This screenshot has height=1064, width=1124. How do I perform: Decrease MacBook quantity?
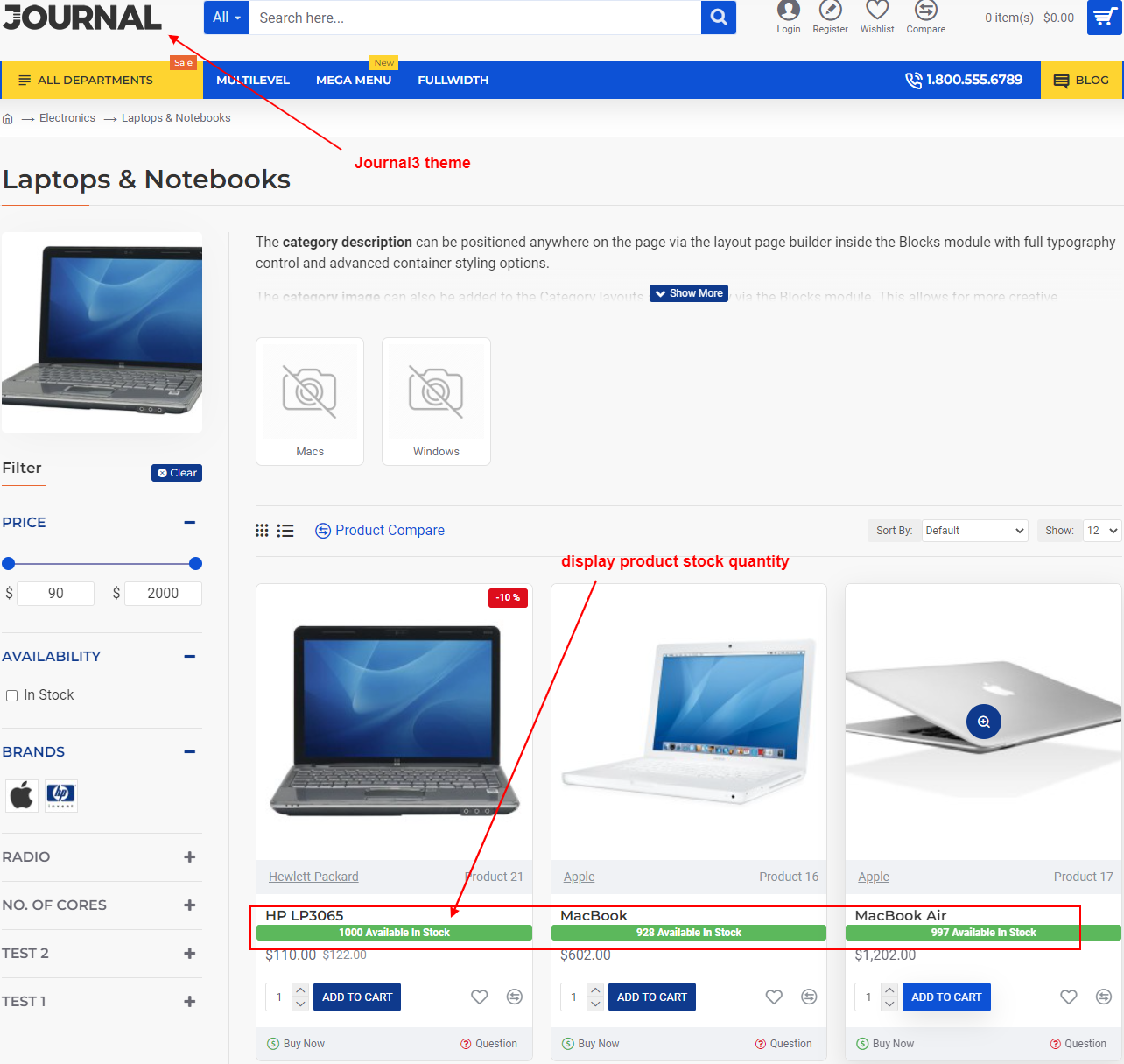click(x=595, y=1004)
